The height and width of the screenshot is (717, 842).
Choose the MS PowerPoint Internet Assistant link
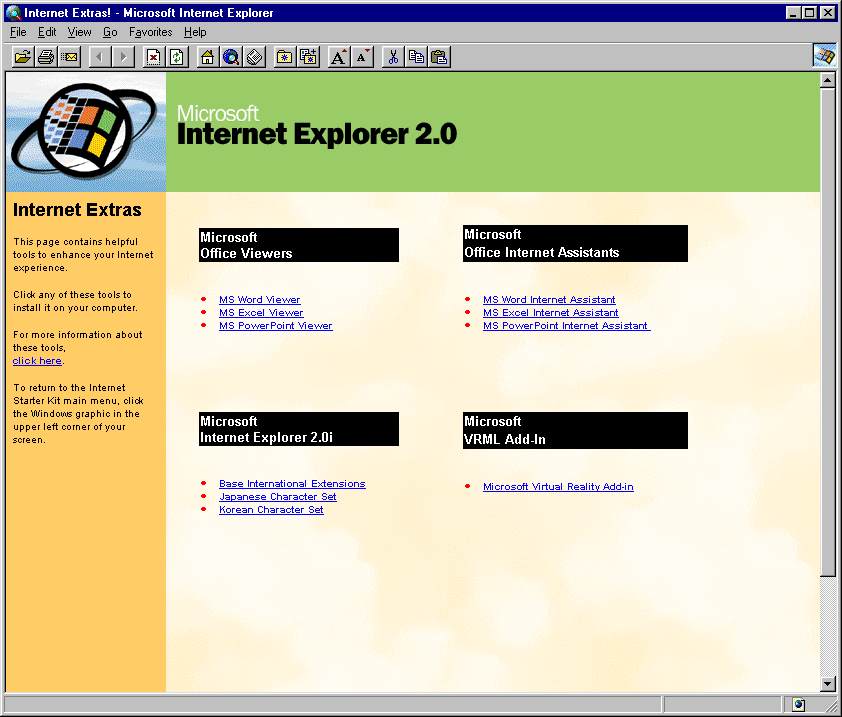pos(567,325)
